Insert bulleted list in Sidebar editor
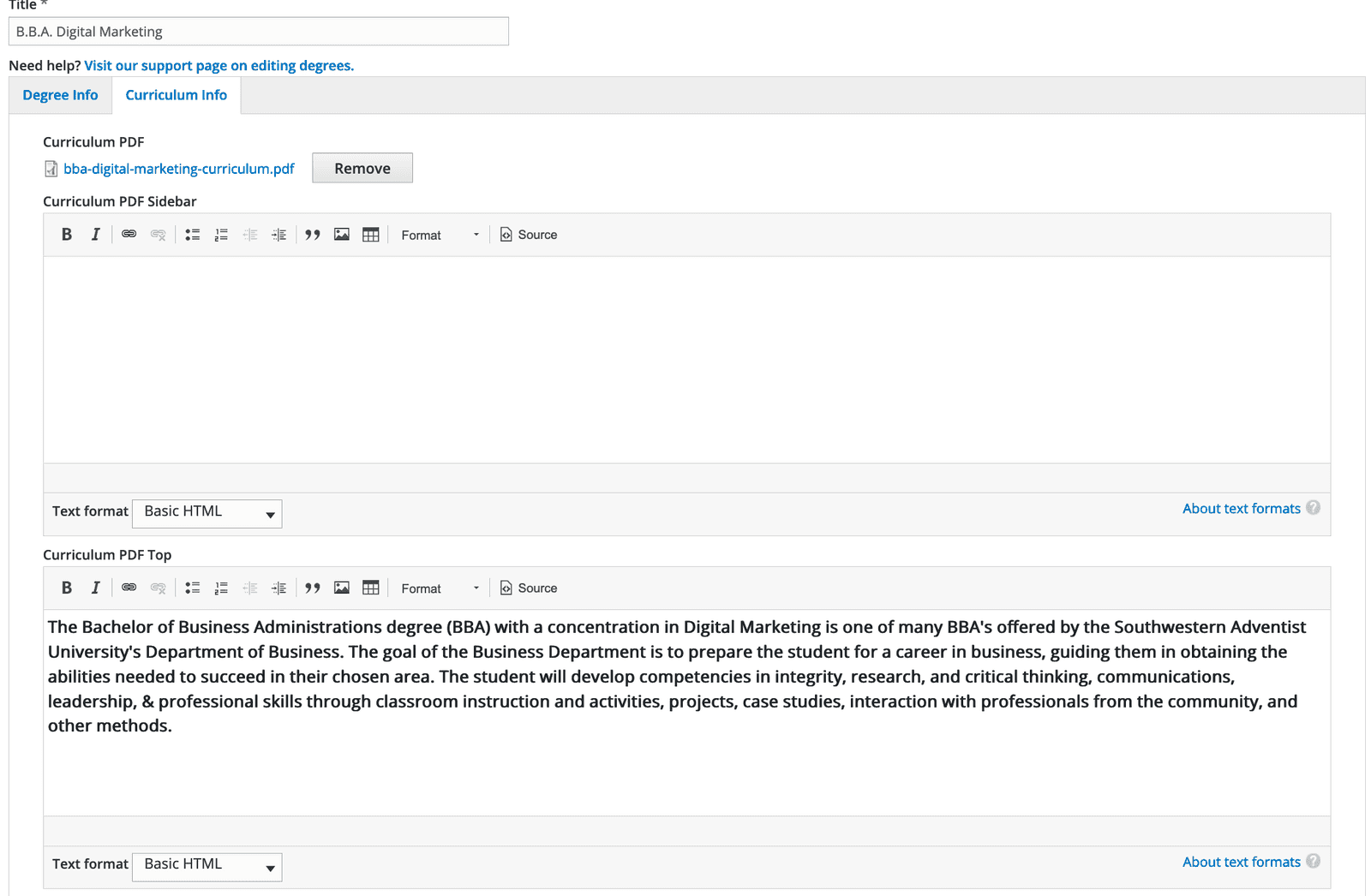 point(193,235)
